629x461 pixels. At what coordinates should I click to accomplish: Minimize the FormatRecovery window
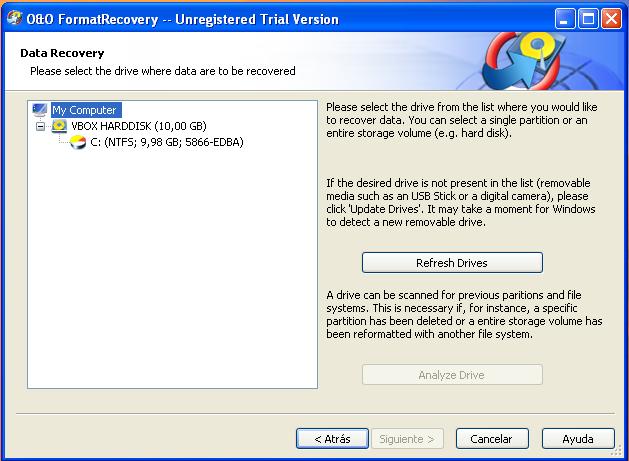pyautogui.click(x=565, y=18)
